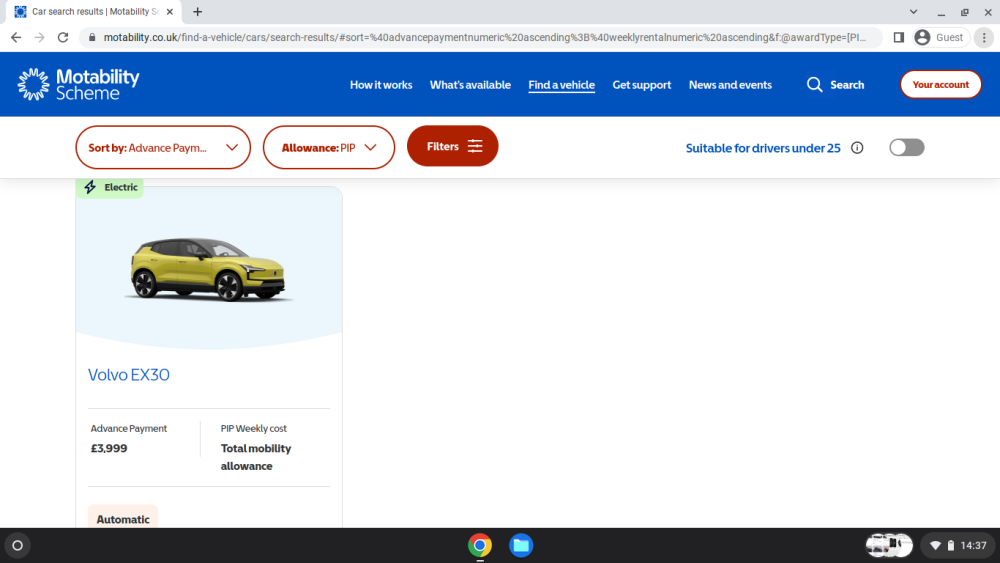The width and height of the screenshot is (1000, 563).
Task: Click the Chrome icon in the shelf
Action: pos(480,545)
